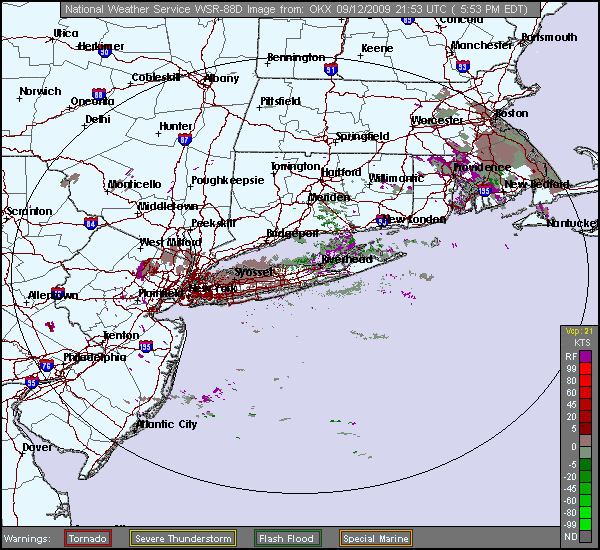Click the Philadelphia city label
This screenshot has height=550, width=600.
coord(95,357)
